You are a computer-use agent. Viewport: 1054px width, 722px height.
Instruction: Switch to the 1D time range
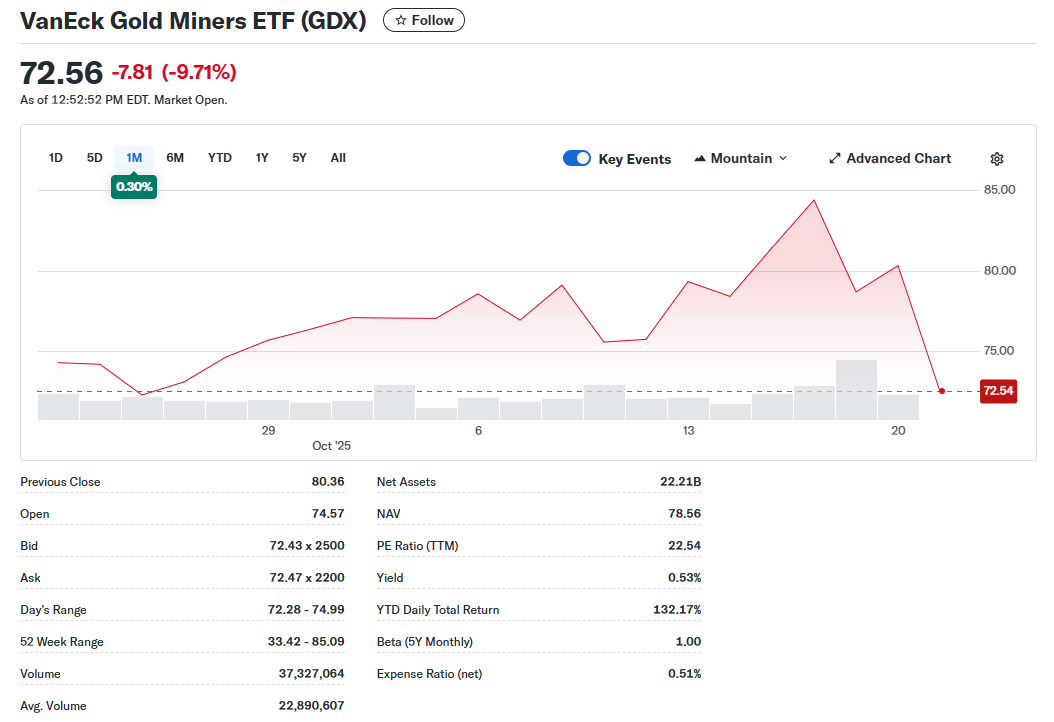pos(56,158)
